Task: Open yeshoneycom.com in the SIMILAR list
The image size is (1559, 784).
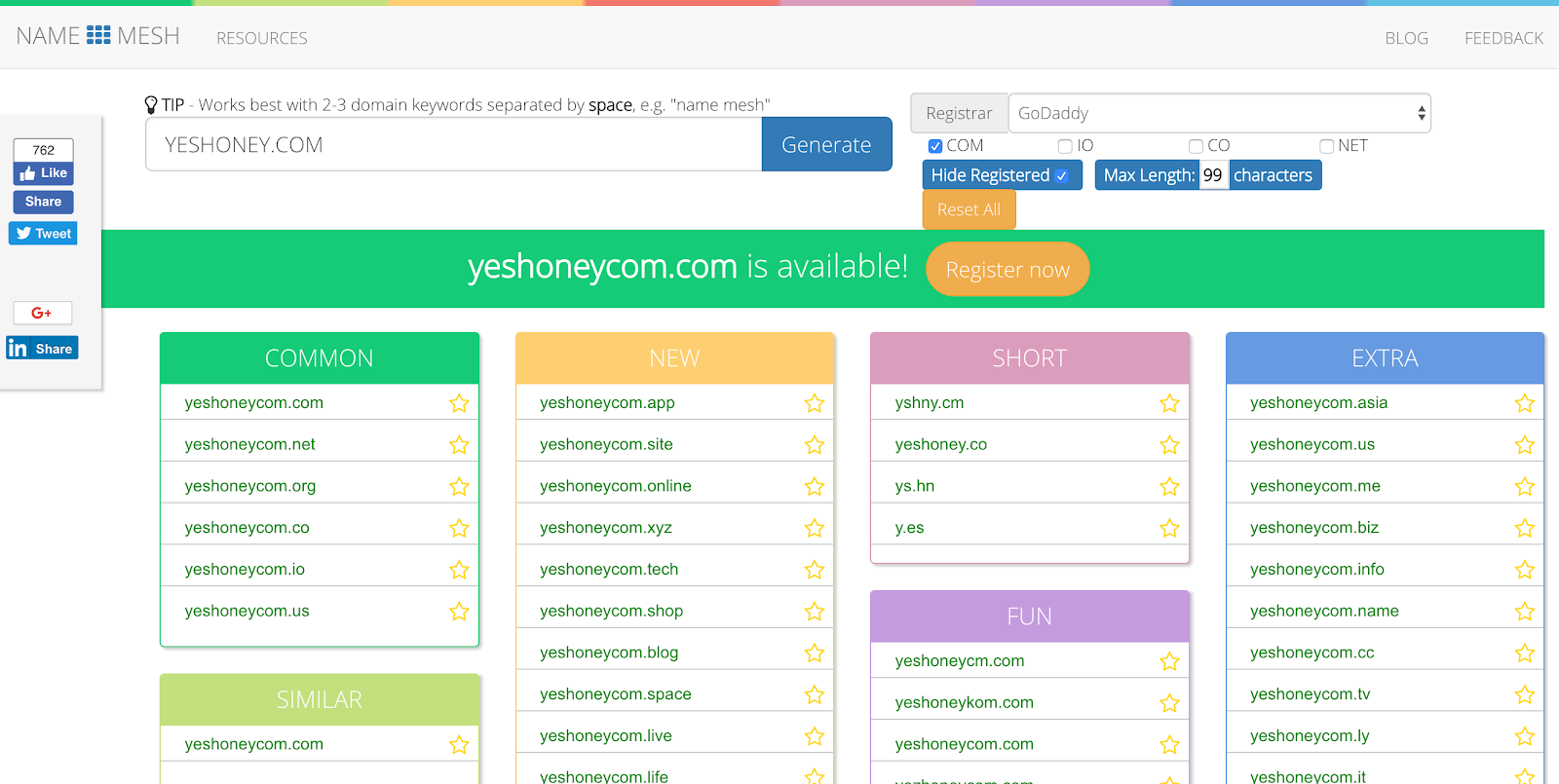Action: click(254, 744)
